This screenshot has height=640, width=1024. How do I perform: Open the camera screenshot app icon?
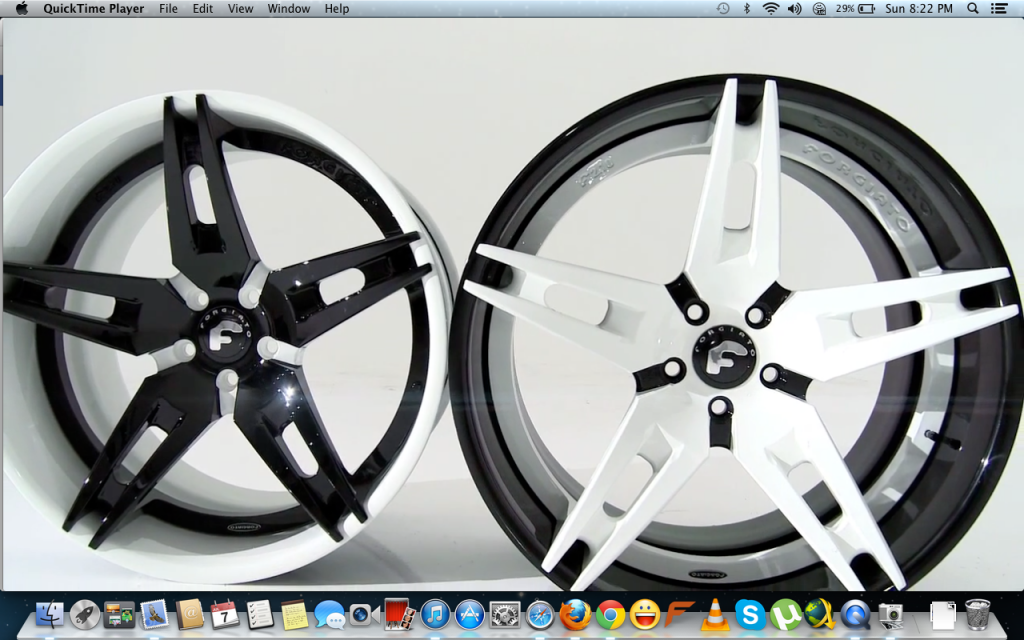890,615
